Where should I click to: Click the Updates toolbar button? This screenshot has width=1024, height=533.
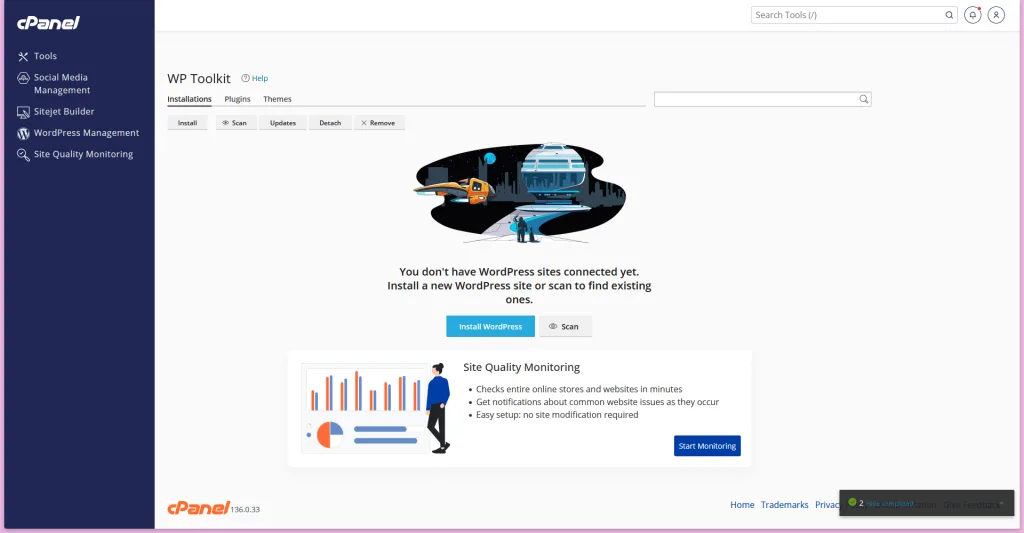283,123
